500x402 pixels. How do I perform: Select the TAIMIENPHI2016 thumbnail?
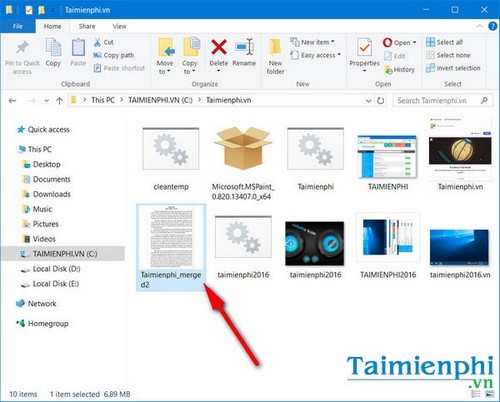388,246
